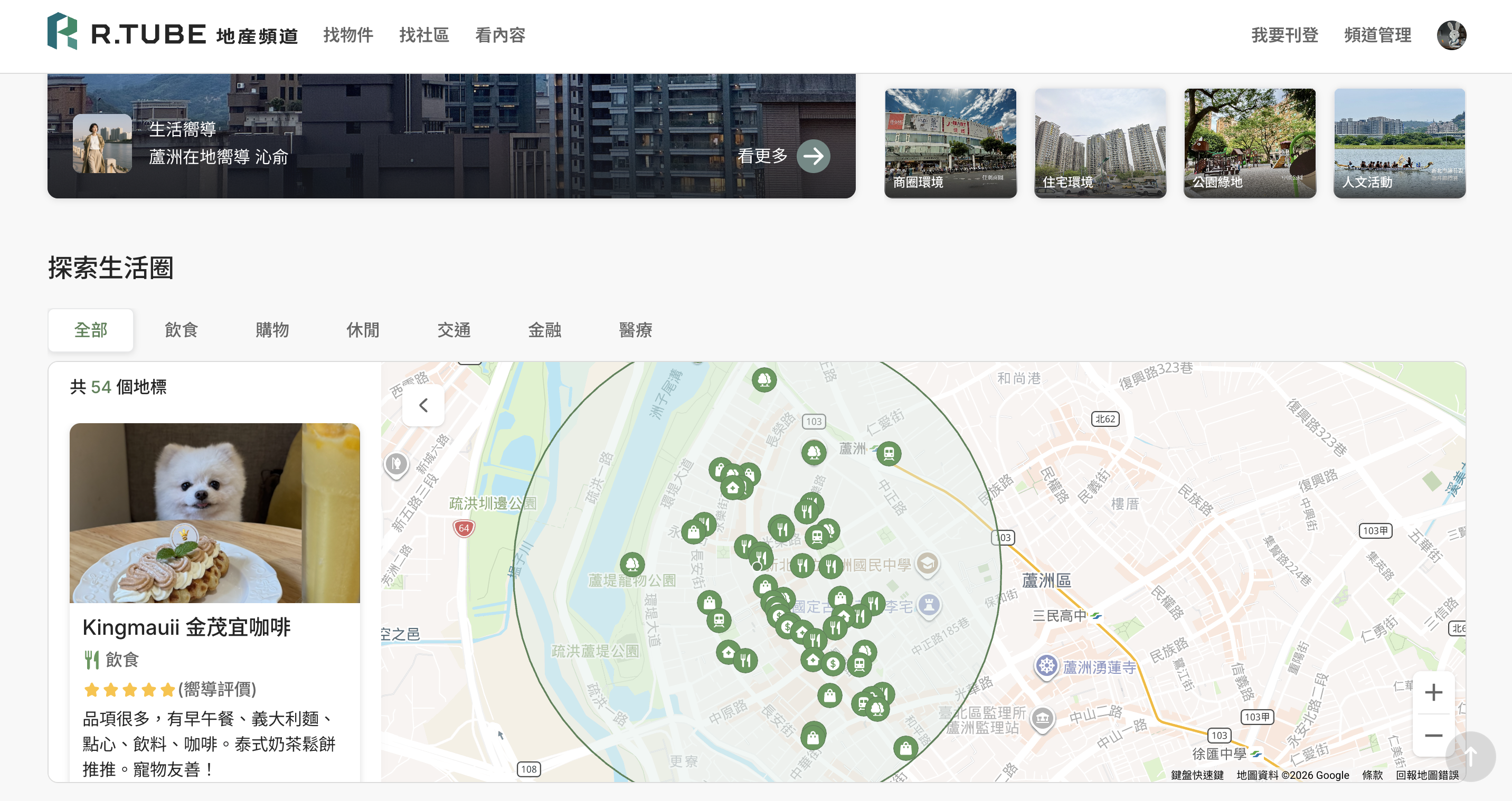Viewport: 1512px width, 801px height.
Task: Select the fork marker left of 李宅
Action: (x=873, y=603)
